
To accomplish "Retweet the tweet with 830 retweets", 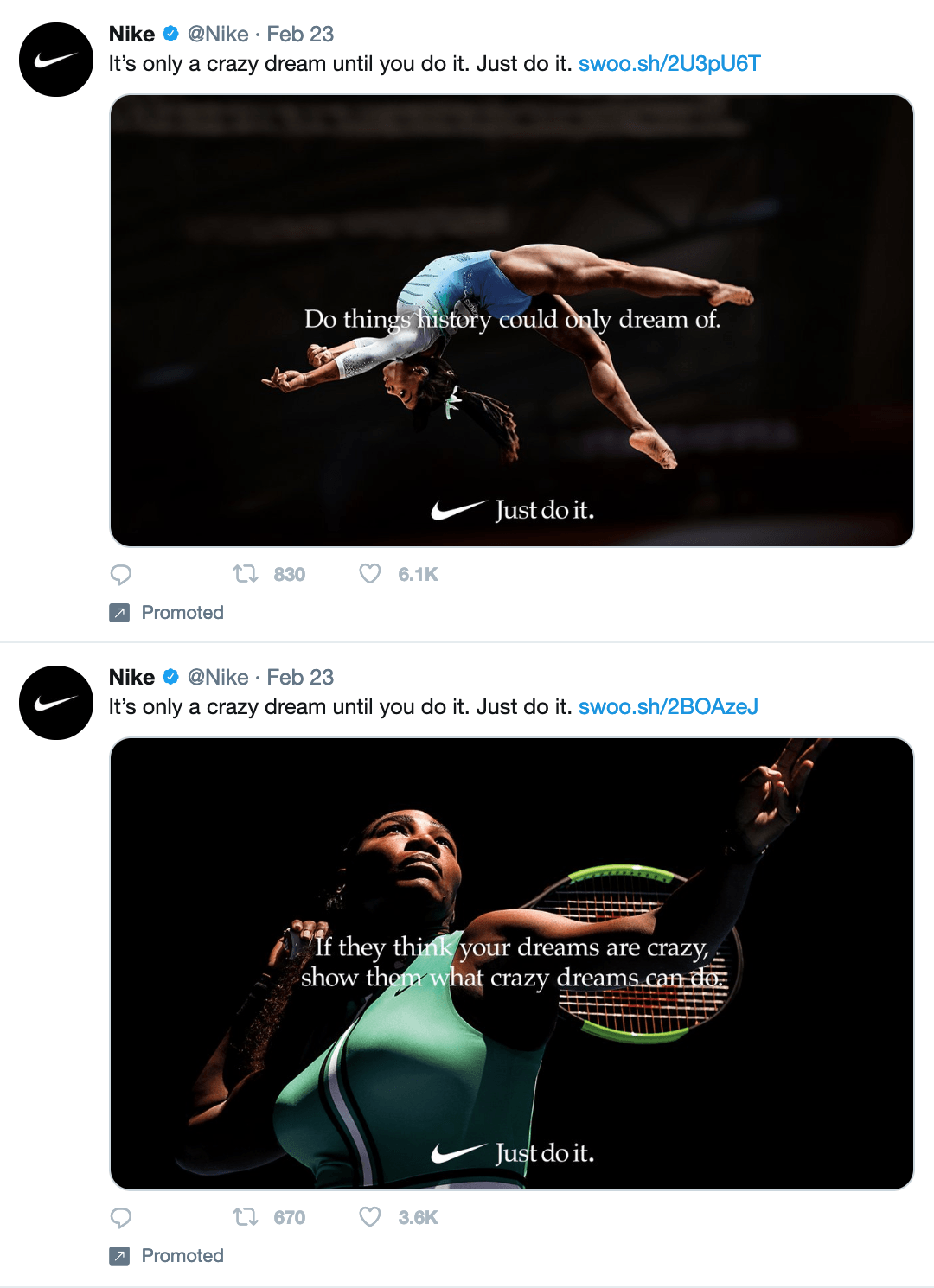I will pos(246,574).
